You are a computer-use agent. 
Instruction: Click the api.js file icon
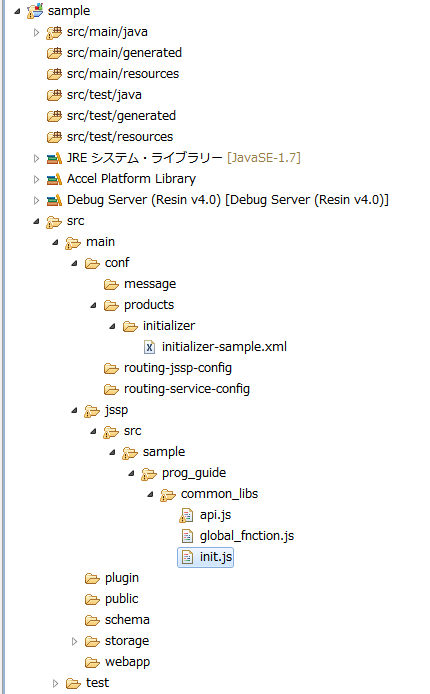pyautogui.click(x=187, y=515)
